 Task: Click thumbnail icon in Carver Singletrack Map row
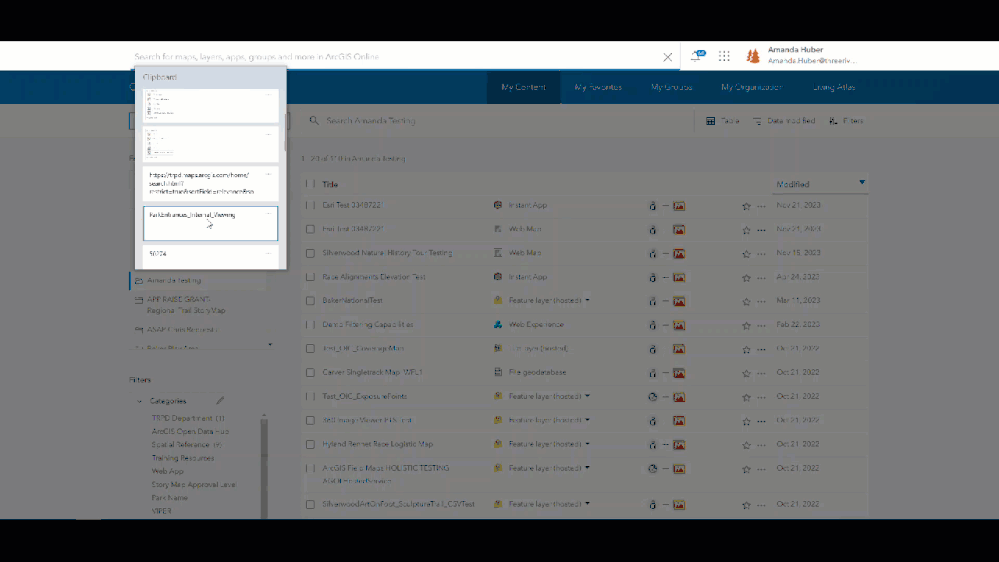679,373
